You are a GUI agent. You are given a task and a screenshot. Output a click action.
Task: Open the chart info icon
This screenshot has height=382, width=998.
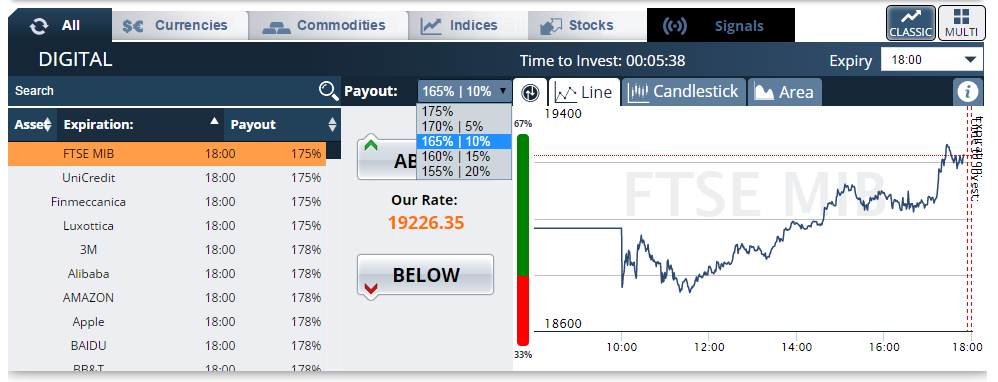pos(968,92)
